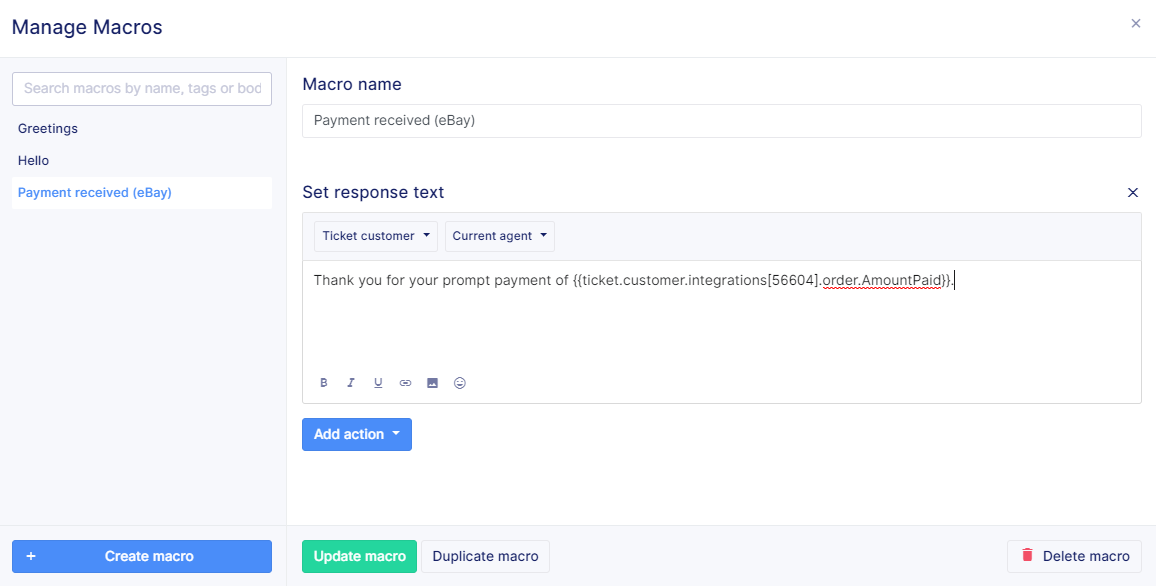Insert an image into the response
Screen dimensions: 1156x586
pos(432,383)
